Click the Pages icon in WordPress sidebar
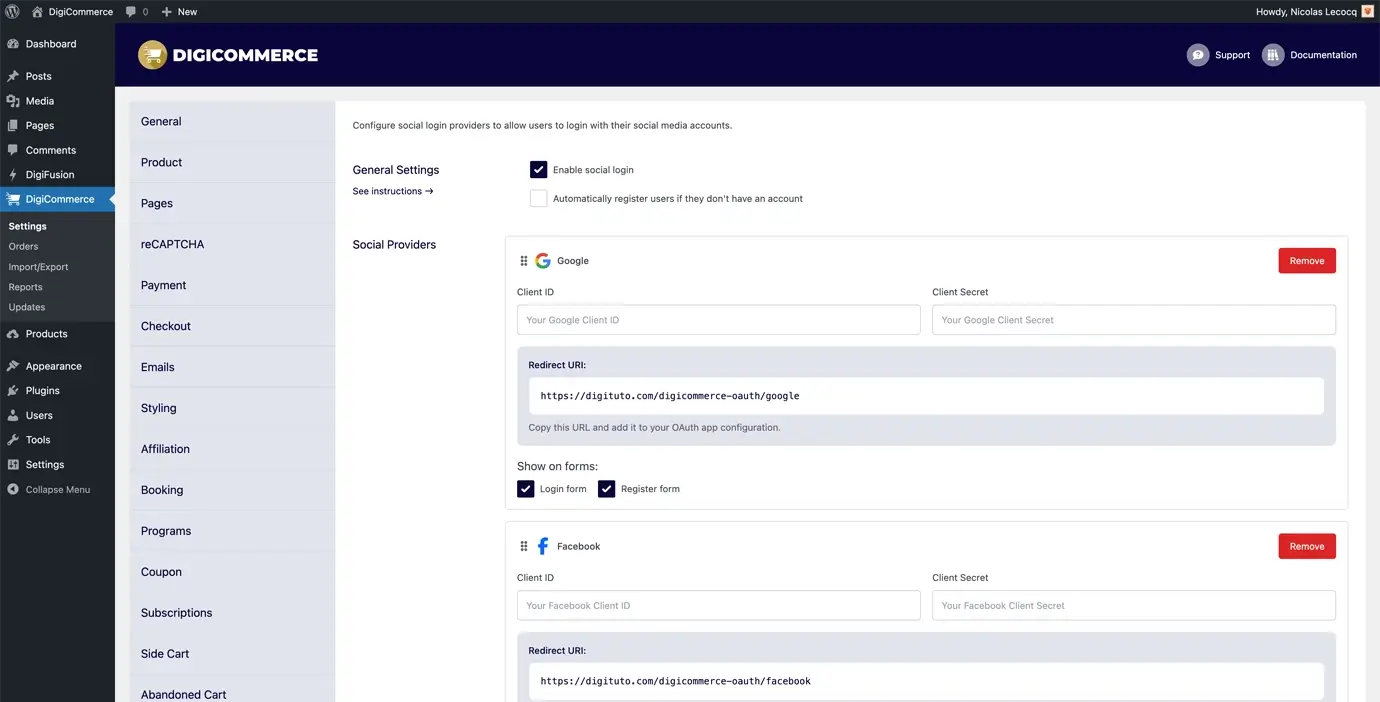The image size is (1380, 702). (13, 126)
